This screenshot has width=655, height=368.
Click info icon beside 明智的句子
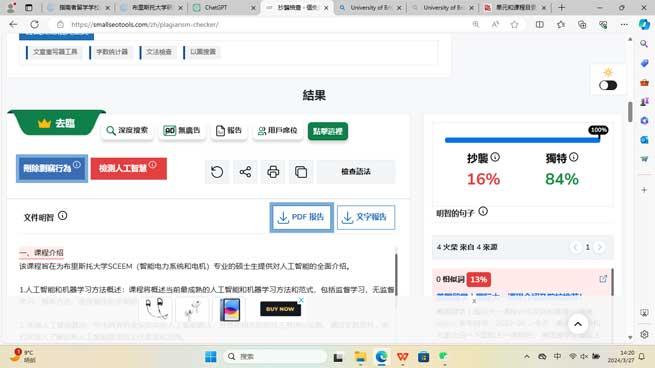click(x=483, y=211)
